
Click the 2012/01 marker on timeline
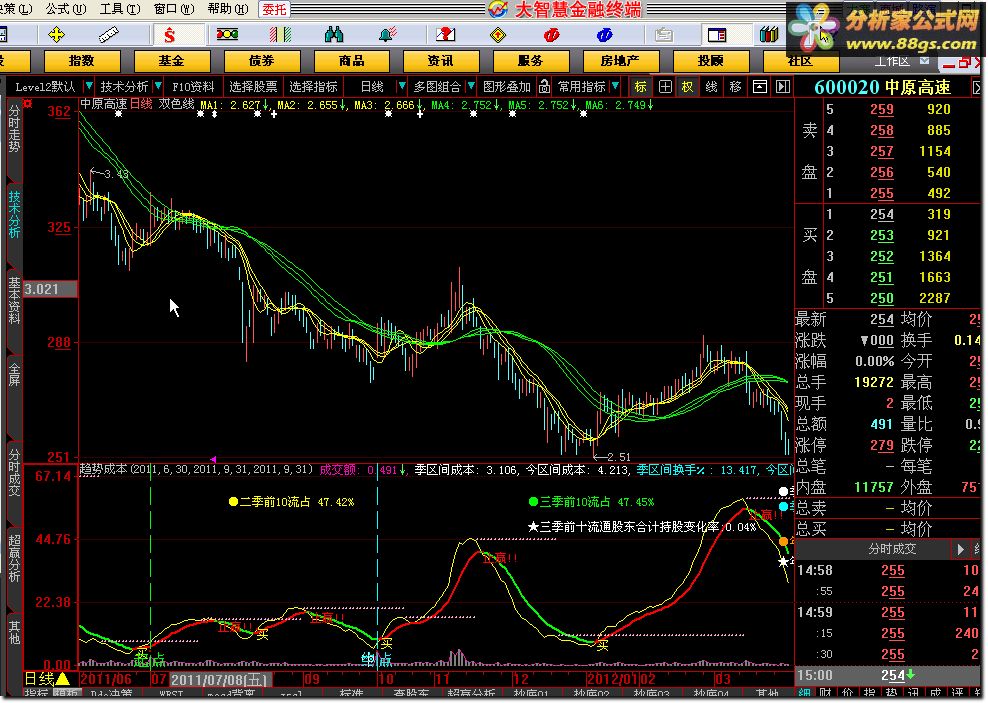(613, 679)
